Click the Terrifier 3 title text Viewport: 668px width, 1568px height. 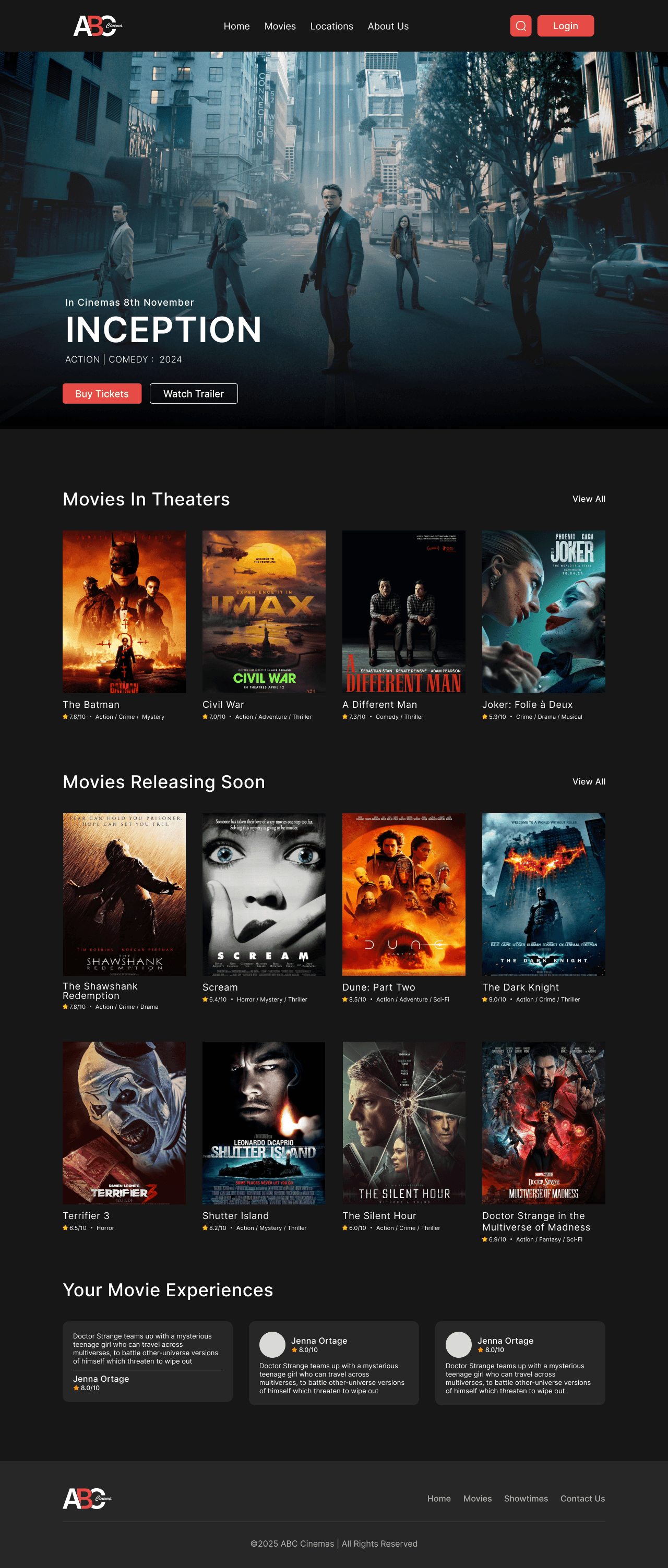87,1215
